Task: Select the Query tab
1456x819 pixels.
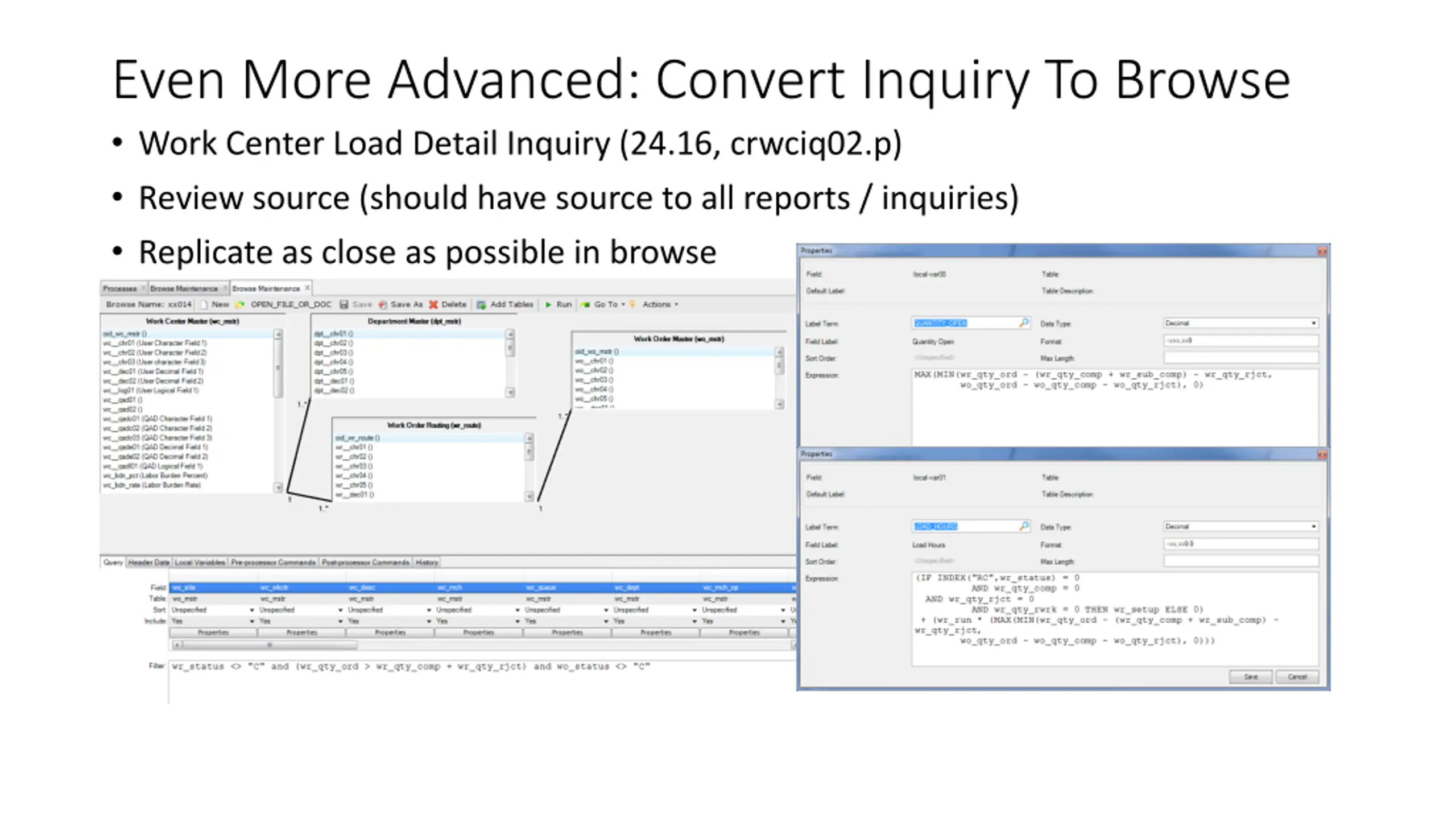Action: [x=113, y=562]
